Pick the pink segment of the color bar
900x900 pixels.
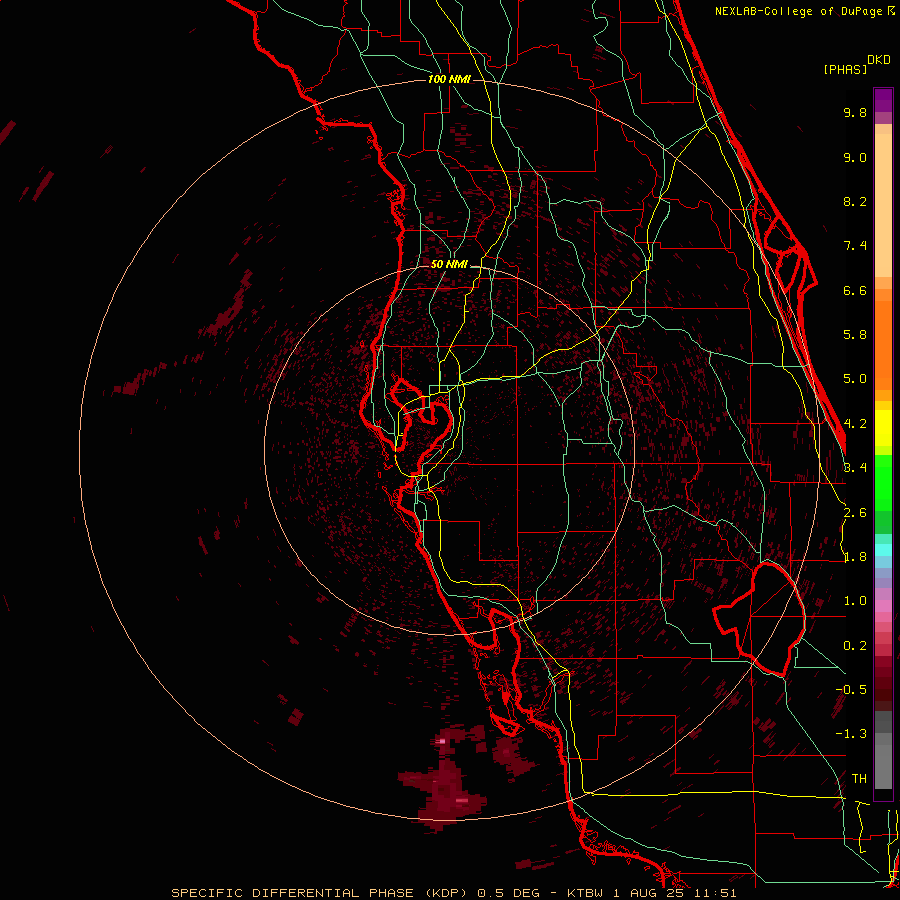[x=883, y=606]
